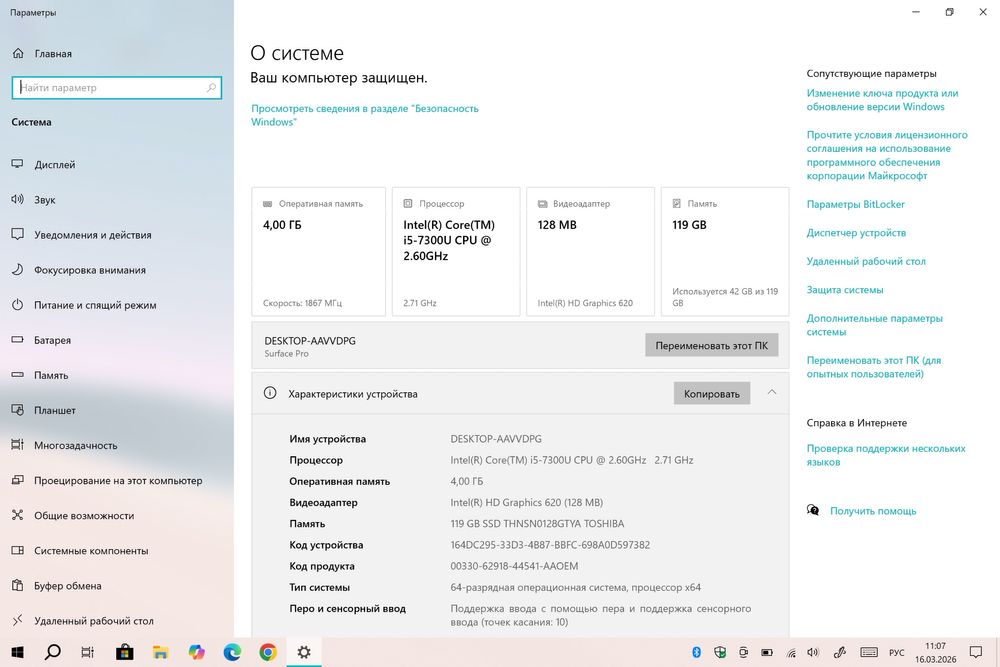The width and height of the screenshot is (1000, 667).
Task: Copy device specs with Копировать button
Action: point(712,393)
